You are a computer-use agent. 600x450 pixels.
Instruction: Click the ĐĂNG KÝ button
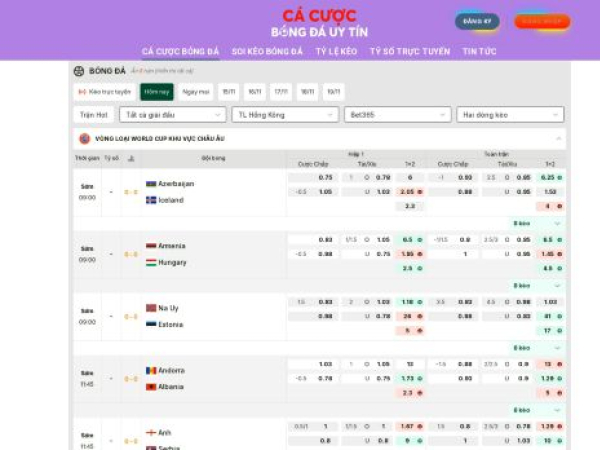(478, 21)
